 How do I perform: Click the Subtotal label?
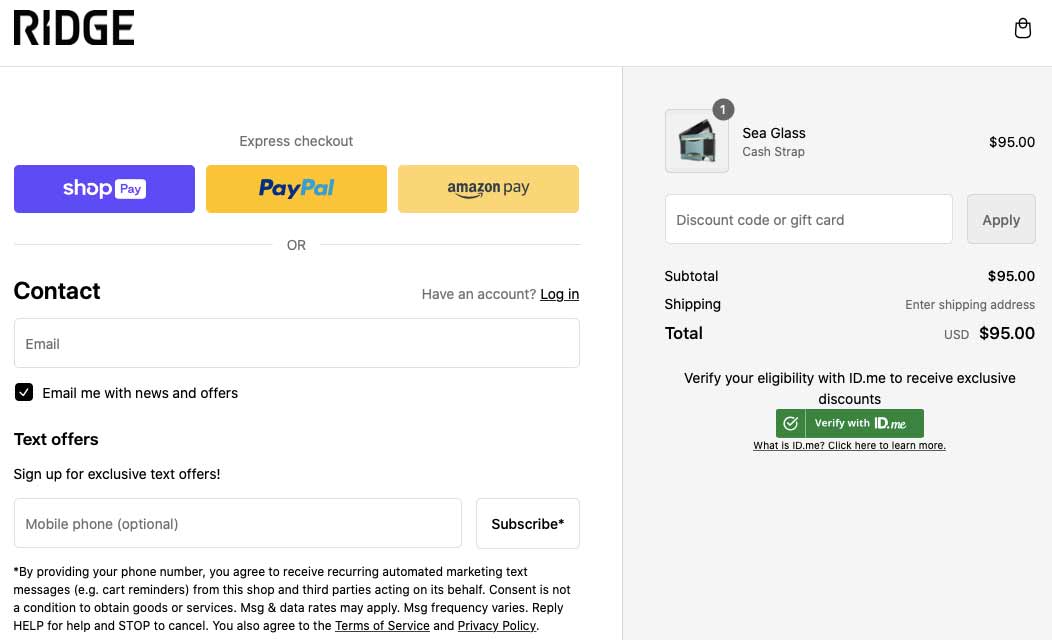pos(691,276)
